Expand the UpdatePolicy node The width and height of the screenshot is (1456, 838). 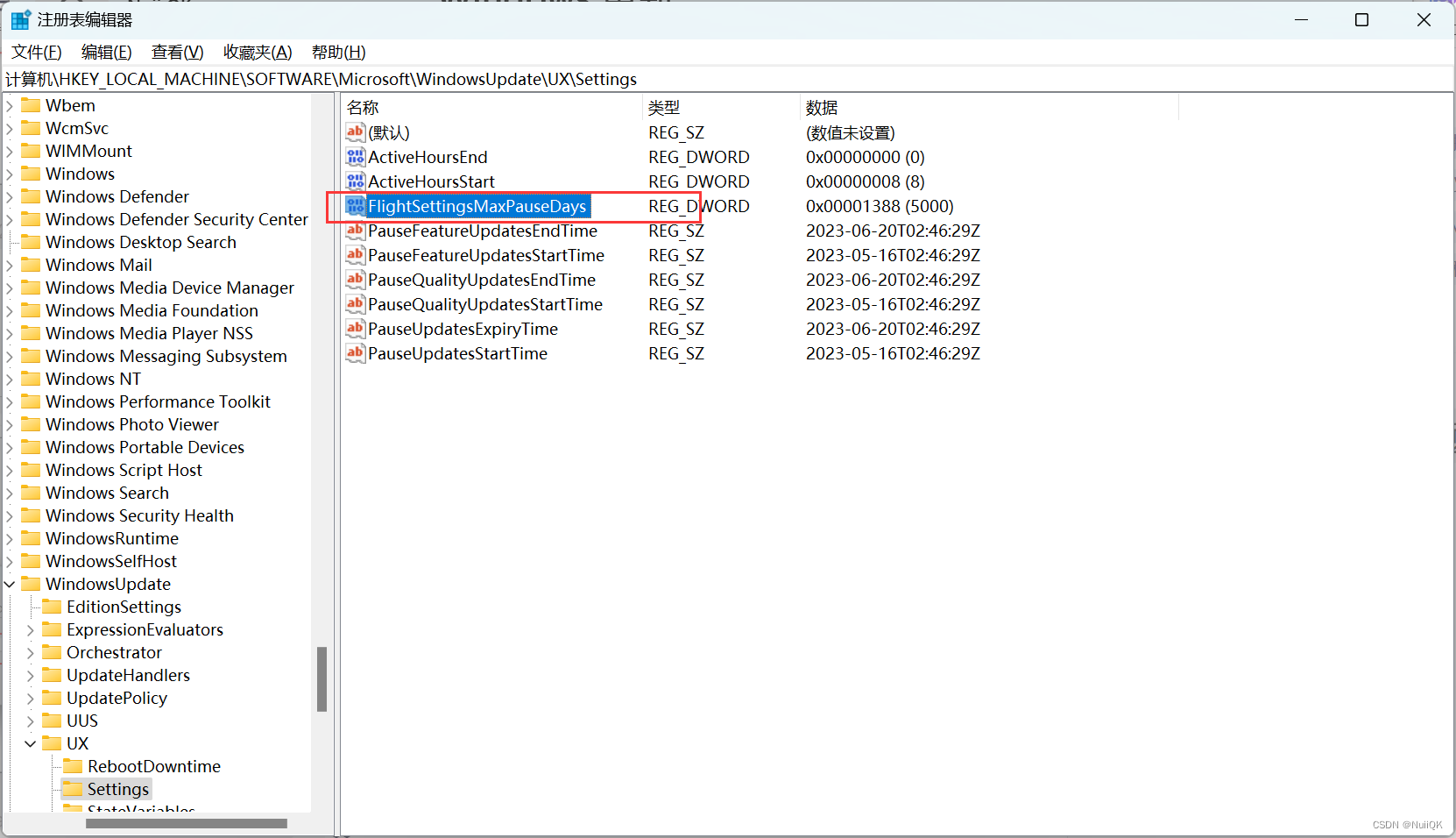click(x=31, y=698)
